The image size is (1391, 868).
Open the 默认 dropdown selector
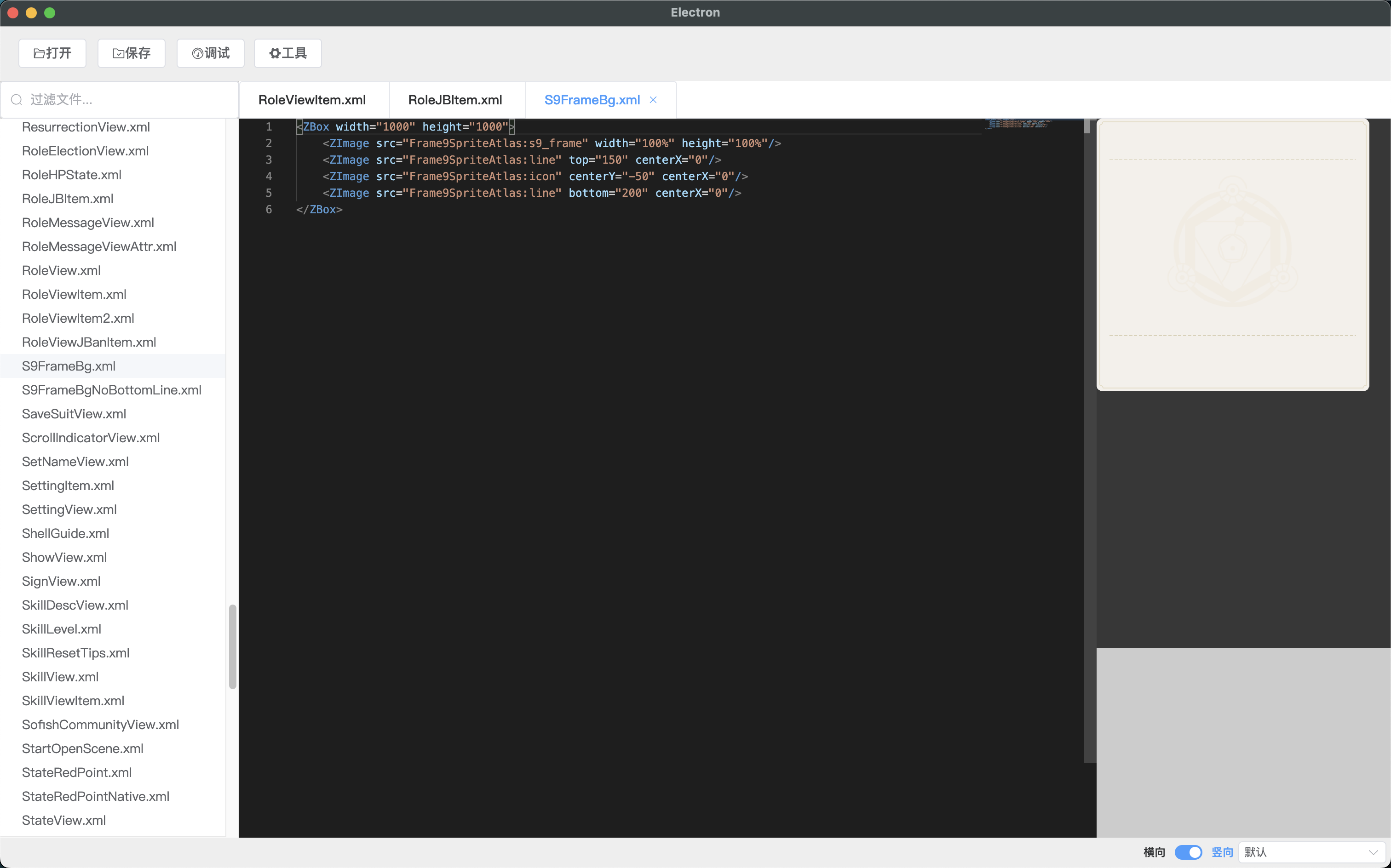click(x=1304, y=852)
